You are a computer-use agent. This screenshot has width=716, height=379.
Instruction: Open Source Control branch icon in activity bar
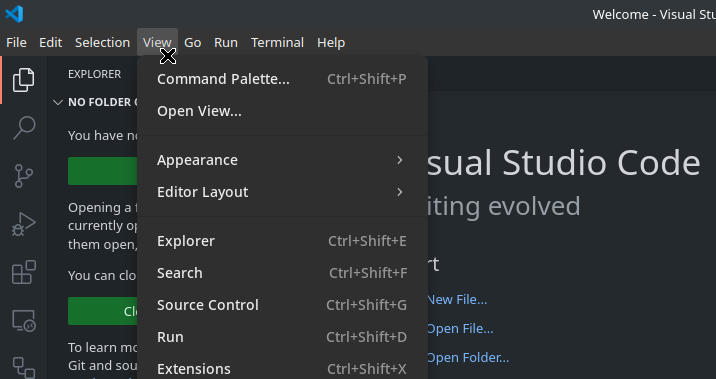point(23,176)
